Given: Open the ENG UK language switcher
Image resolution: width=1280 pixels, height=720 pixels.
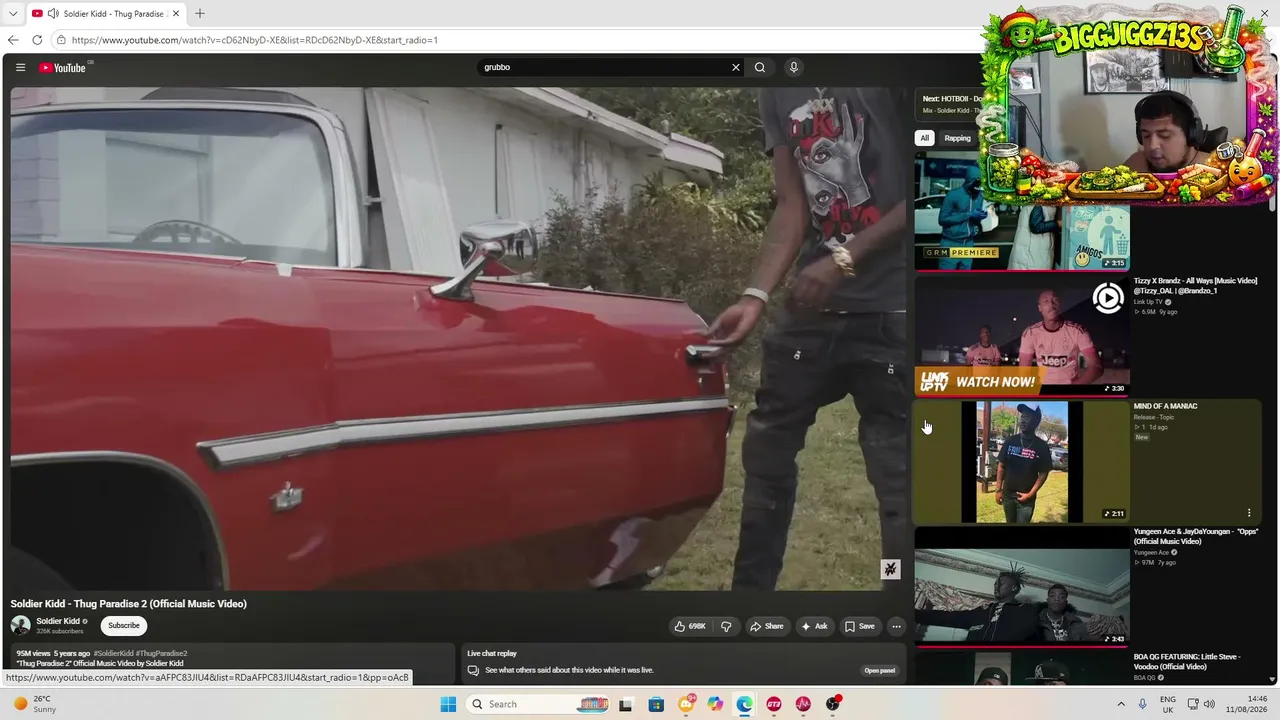Looking at the screenshot, I should click(x=1168, y=704).
